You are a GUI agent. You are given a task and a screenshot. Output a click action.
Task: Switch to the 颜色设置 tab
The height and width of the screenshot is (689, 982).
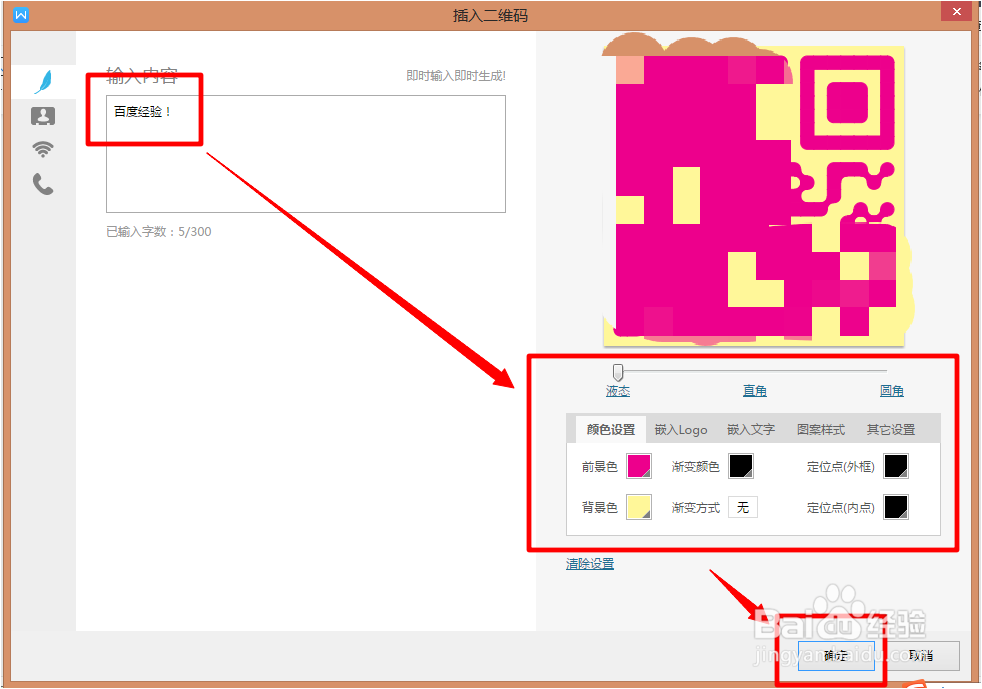tap(611, 430)
